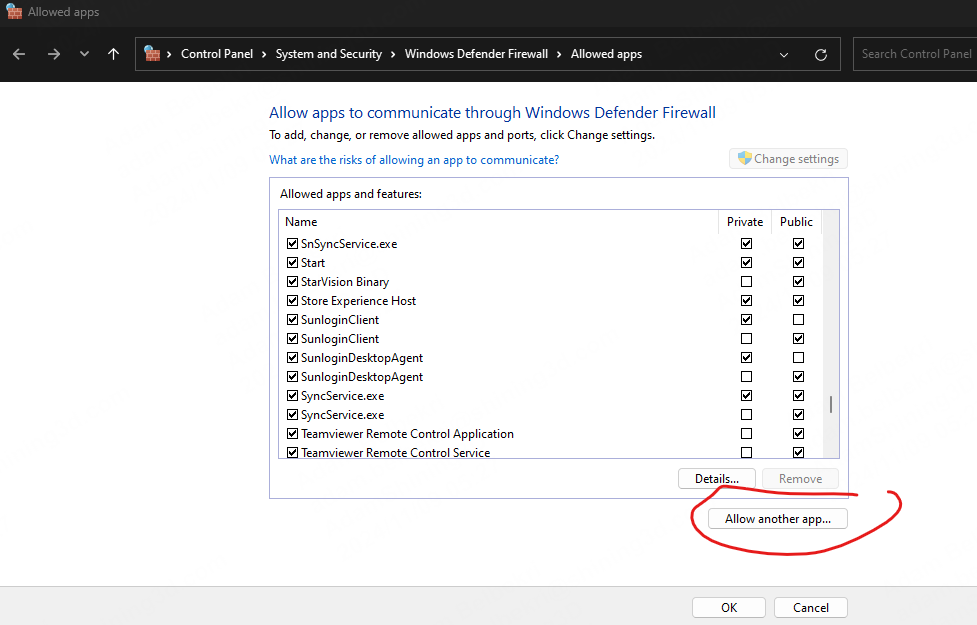Click the Public column header

tap(796, 222)
